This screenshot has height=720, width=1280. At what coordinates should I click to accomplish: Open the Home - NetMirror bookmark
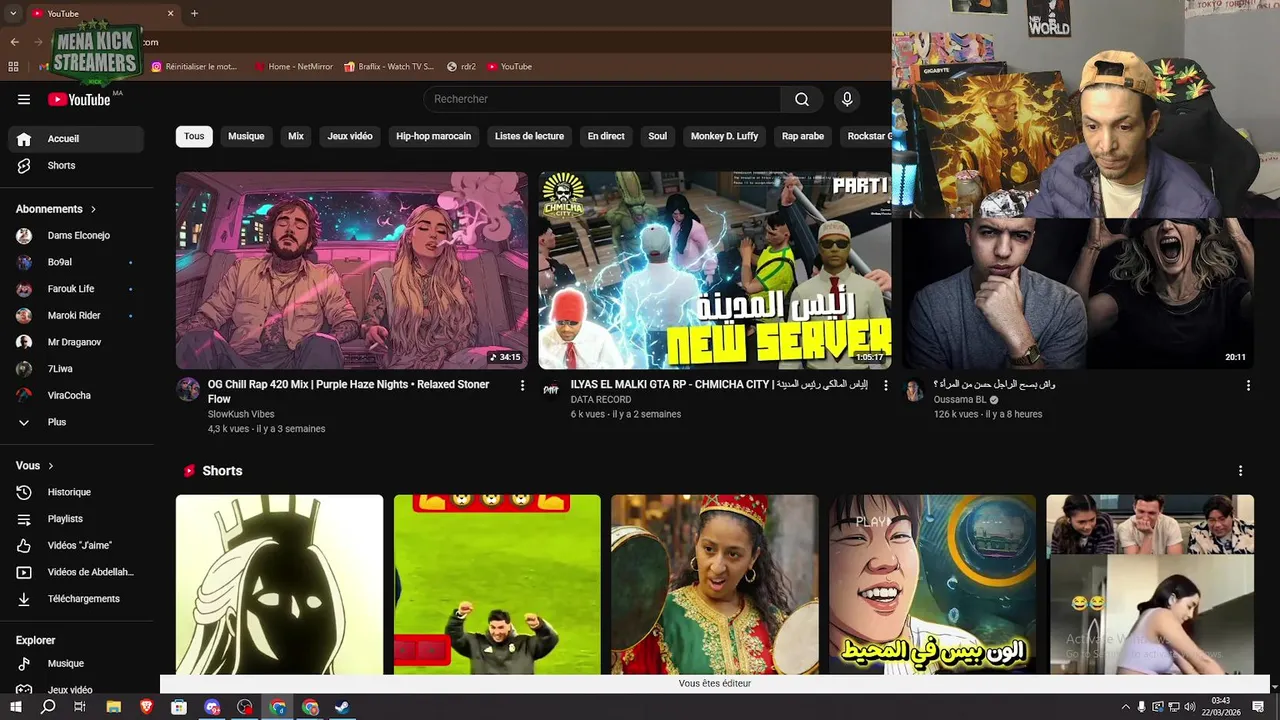292,67
